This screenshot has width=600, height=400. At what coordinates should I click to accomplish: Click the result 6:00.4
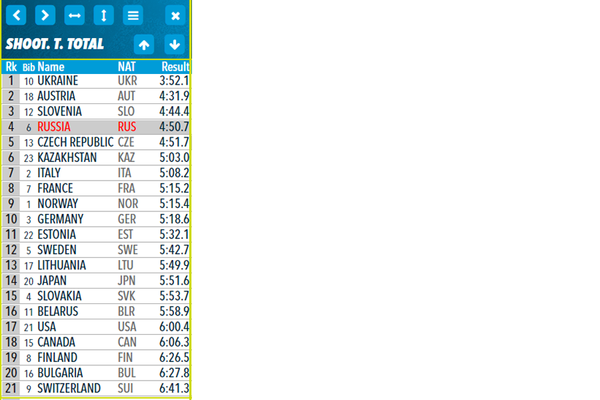pyautogui.click(x=174, y=327)
